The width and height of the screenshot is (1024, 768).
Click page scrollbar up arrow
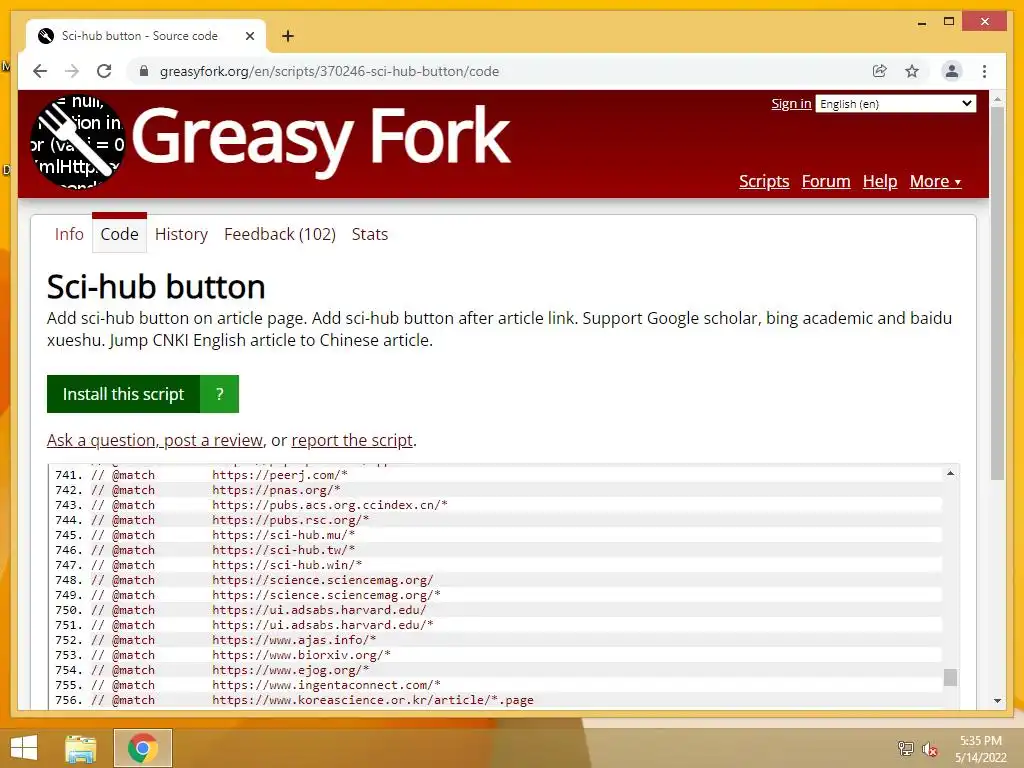(997, 99)
